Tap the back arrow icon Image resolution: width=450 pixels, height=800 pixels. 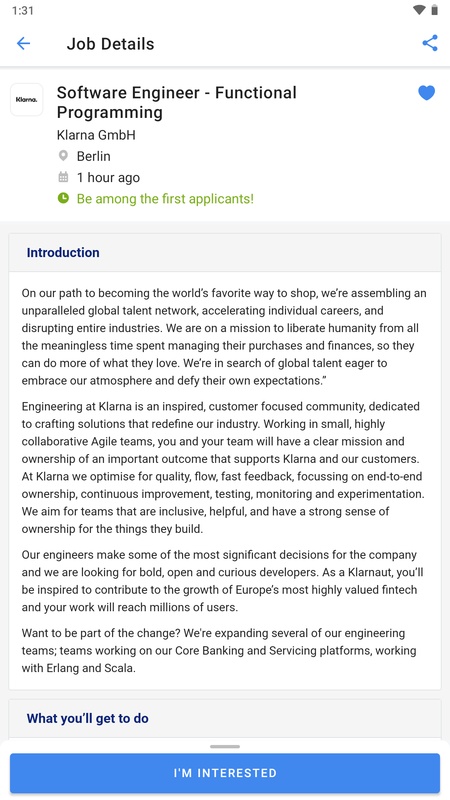click(23, 44)
